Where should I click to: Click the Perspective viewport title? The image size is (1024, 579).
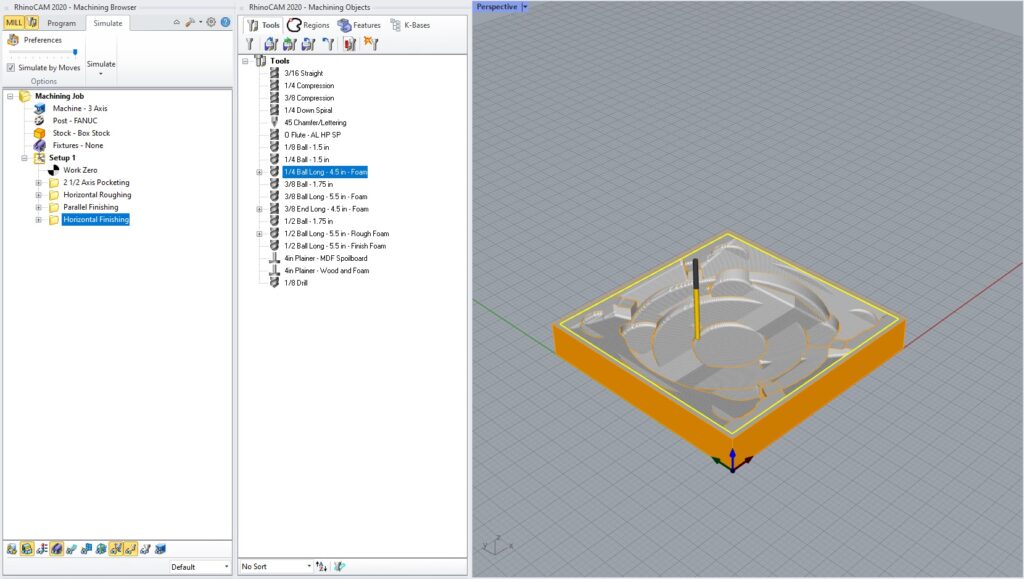coord(497,7)
